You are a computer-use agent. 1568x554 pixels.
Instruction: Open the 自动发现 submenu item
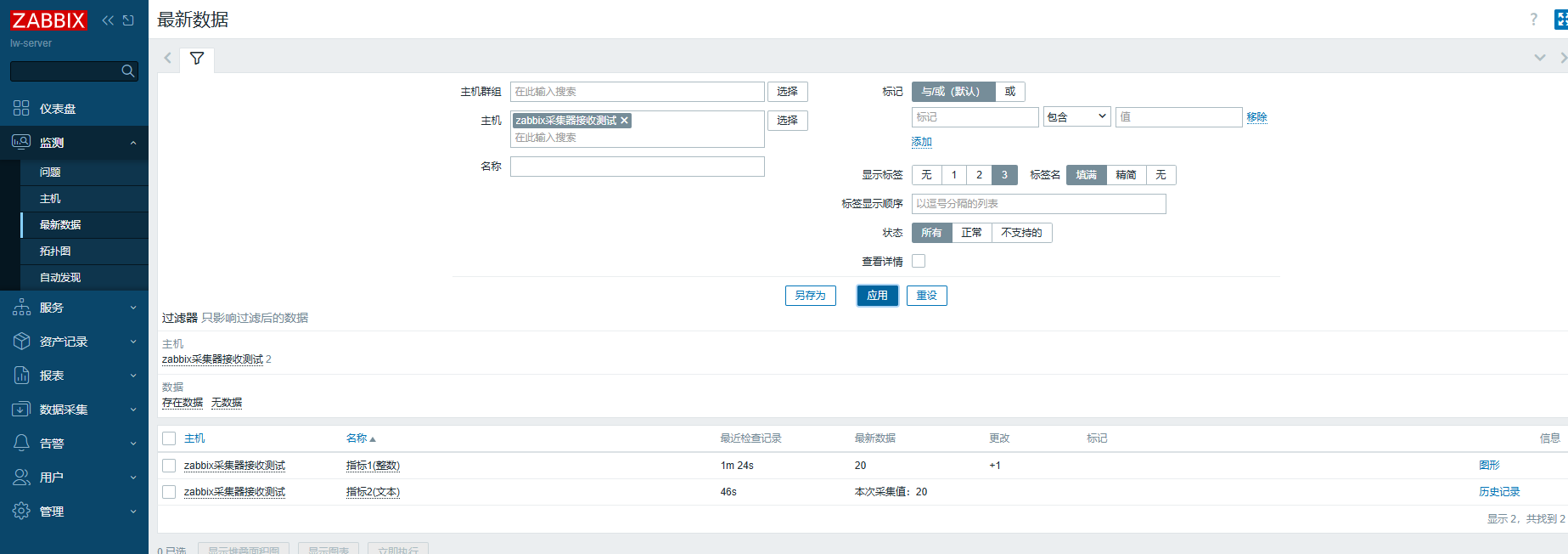84,278
